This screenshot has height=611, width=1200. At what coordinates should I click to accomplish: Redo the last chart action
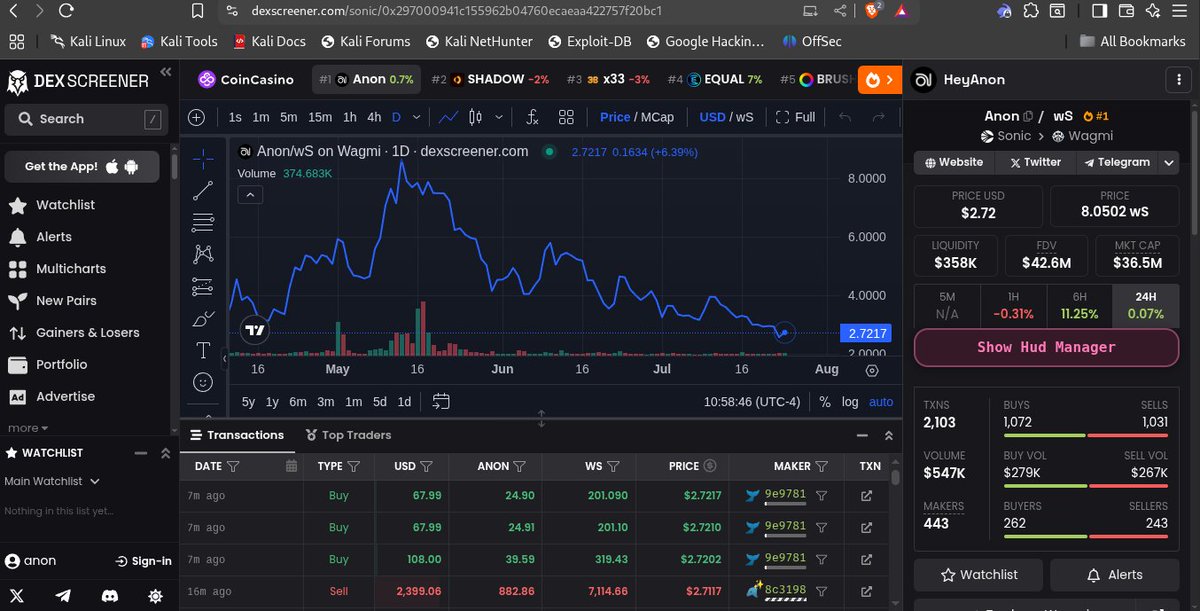[x=878, y=117]
